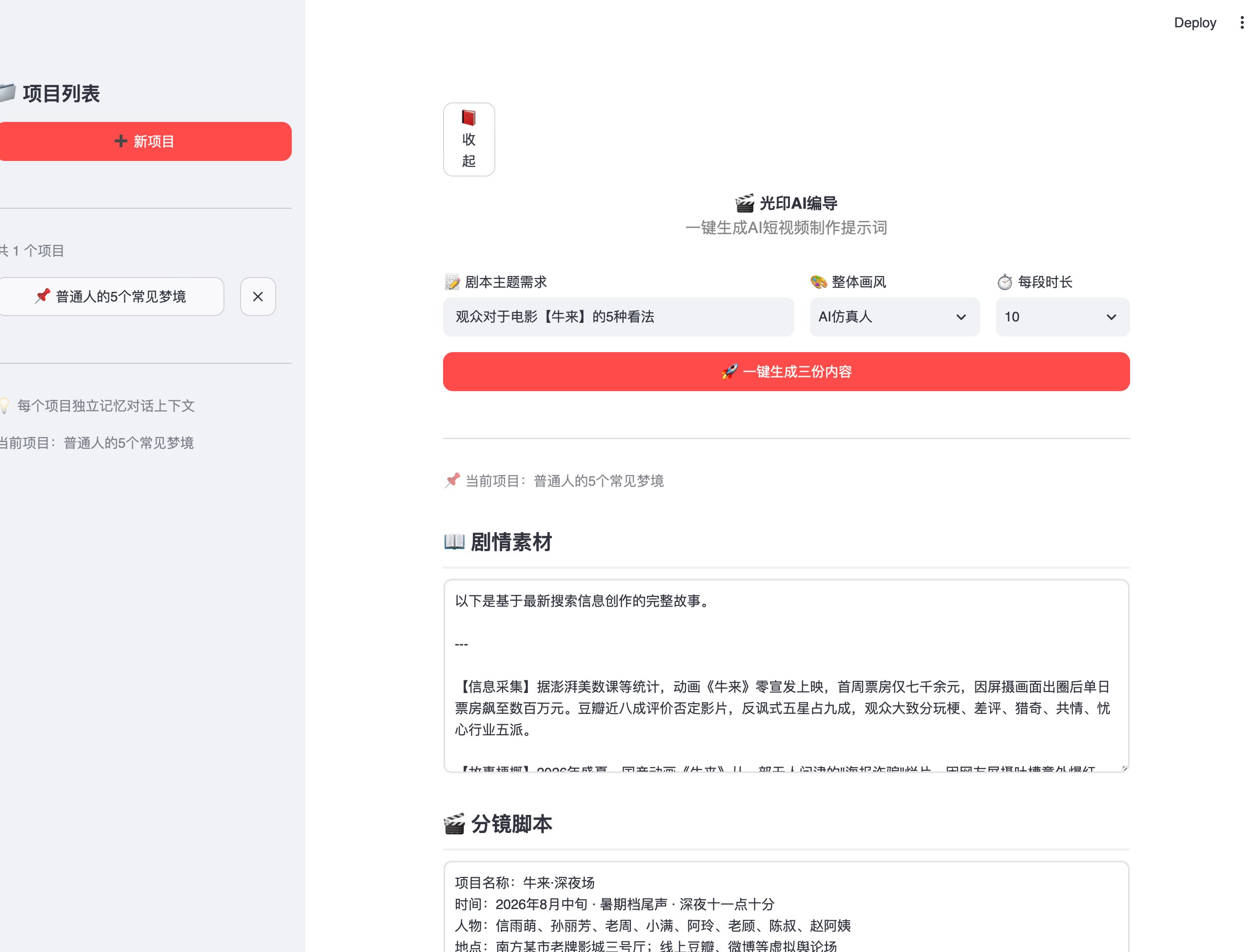
Task: Click the book icon beside 剧情素材
Action: tap(454, 542)
